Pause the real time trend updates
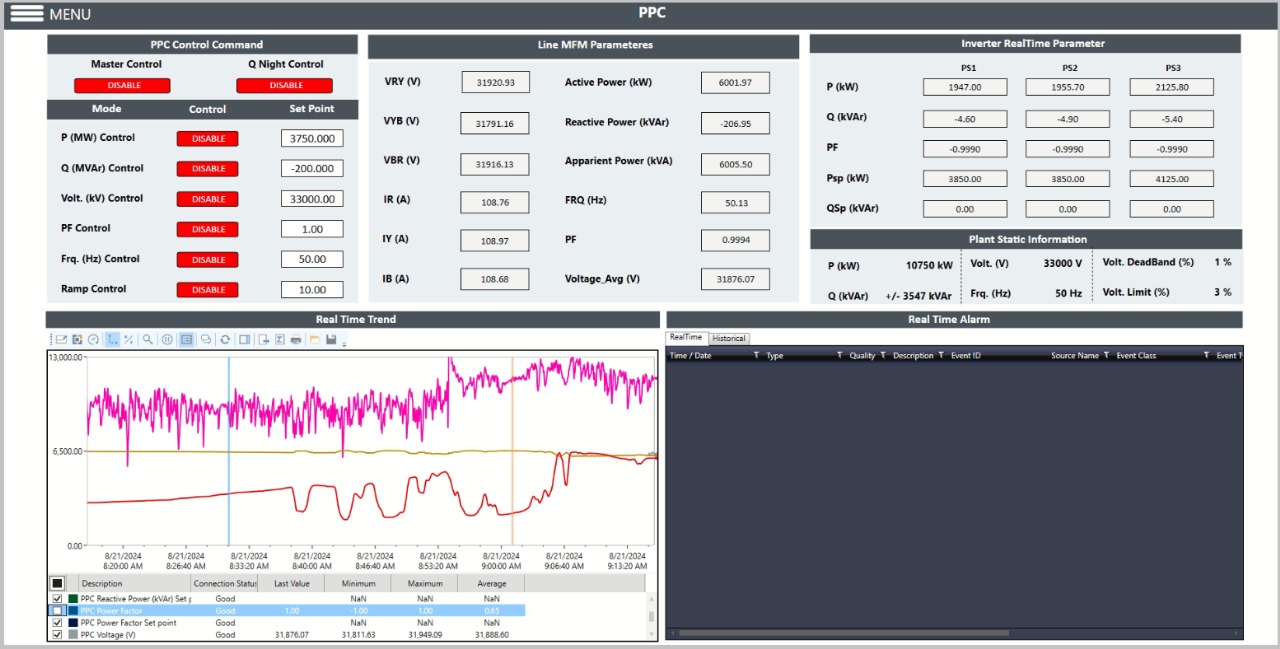This screenshot has width=1280, height=649. click(x=166, y=339)
